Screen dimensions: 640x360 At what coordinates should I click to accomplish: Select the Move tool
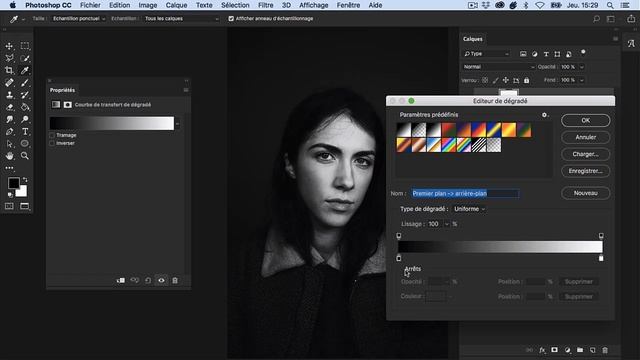9,46
